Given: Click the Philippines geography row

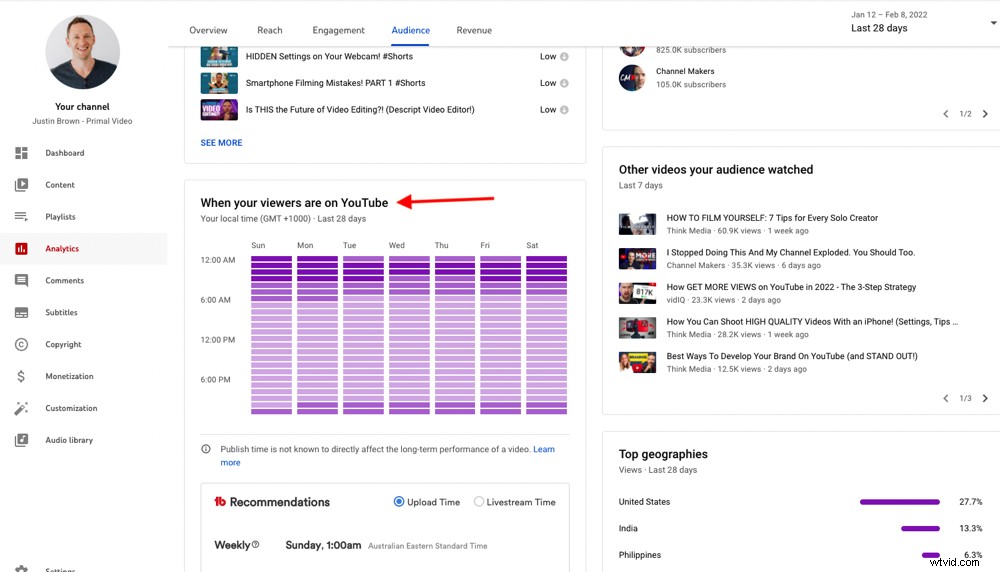Looking at the screenshot, I should click(x=800, y=555).
